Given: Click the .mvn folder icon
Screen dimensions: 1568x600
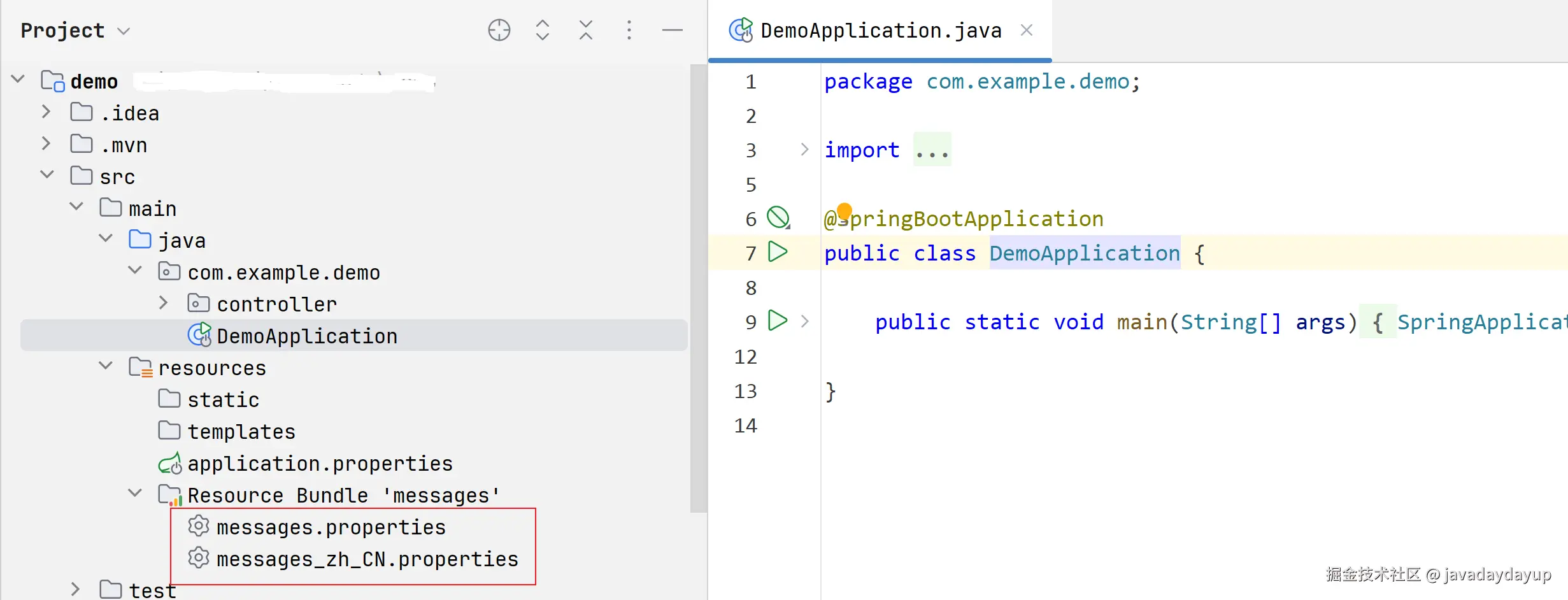Looking at the screenshot, I should click(82, 144).
